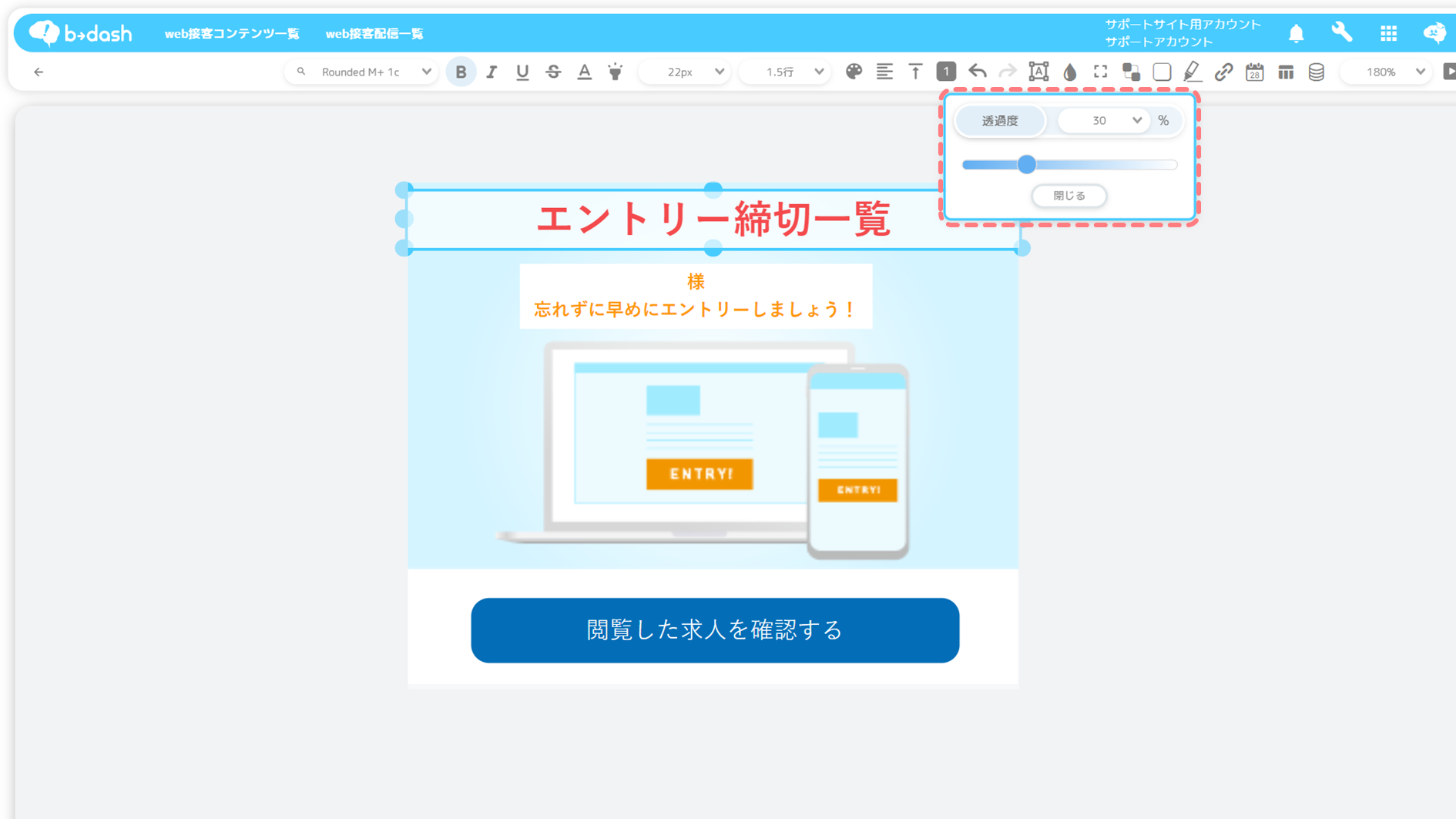Click the pen underline highlighter icon

1193,72
